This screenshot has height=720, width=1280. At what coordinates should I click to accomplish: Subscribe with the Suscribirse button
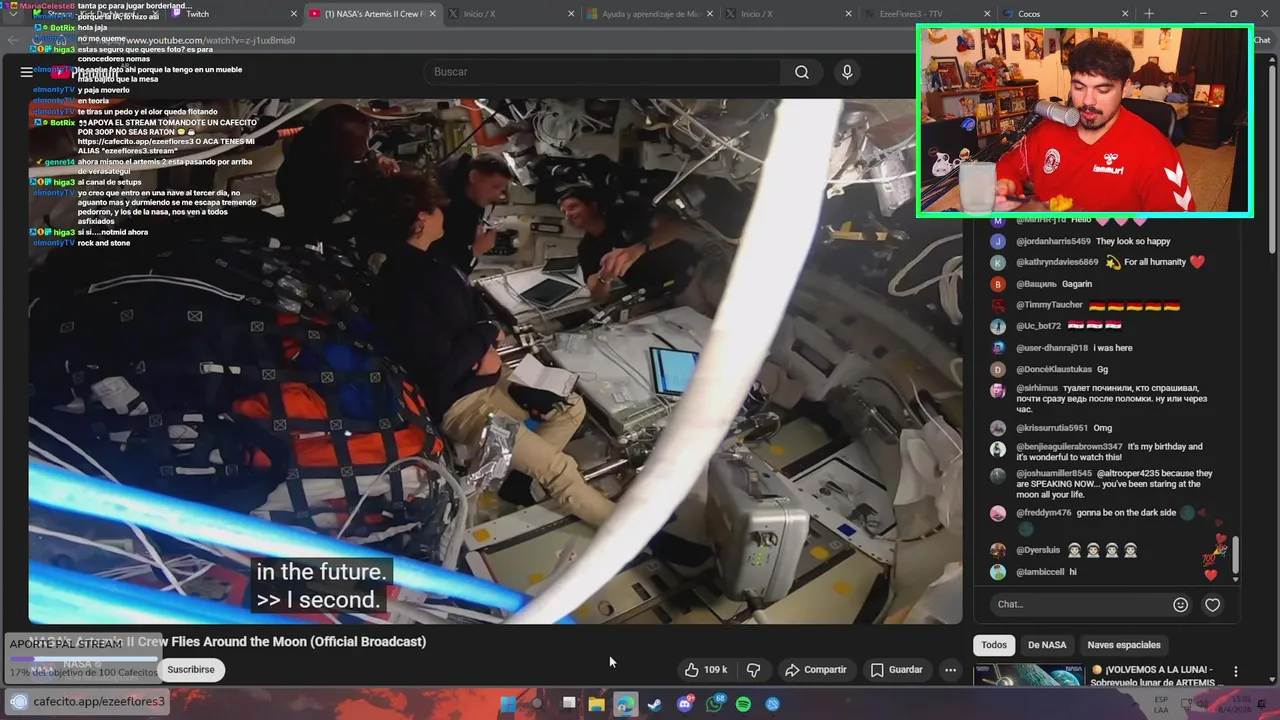click(191, 670)
